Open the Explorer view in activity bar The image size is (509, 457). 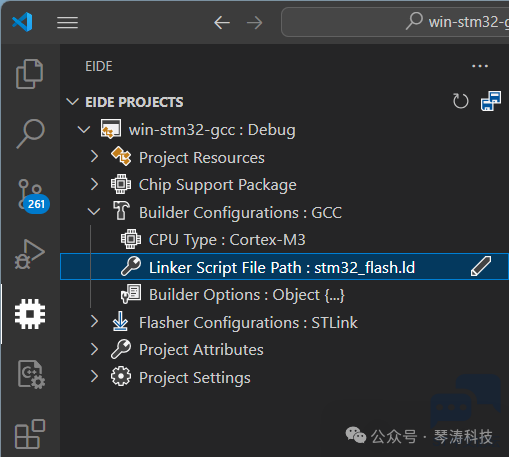[29, 74]
